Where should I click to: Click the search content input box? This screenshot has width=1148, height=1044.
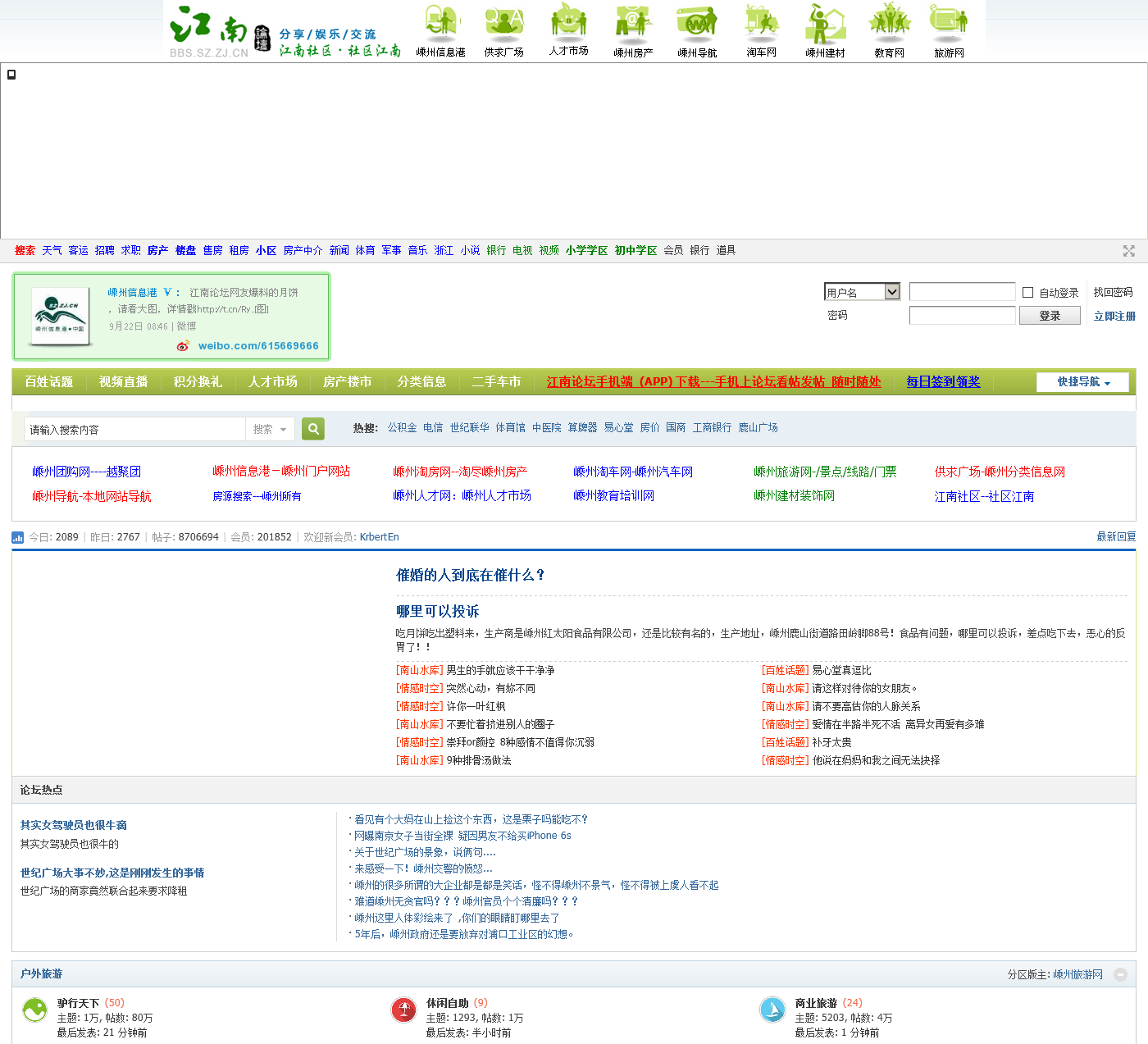[x=134, y=429]
